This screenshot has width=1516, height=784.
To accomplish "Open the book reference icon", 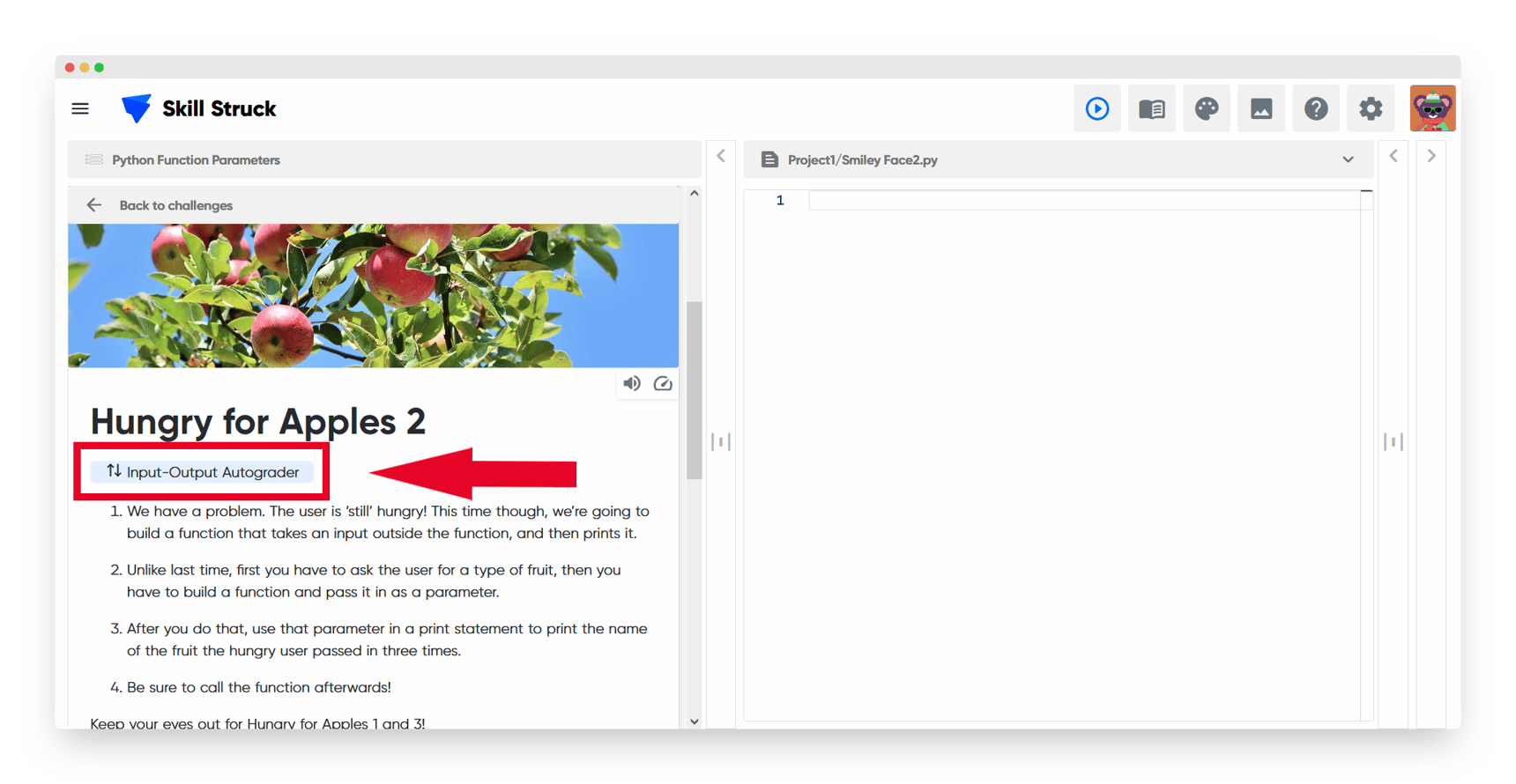I will tap(1151, 108).
